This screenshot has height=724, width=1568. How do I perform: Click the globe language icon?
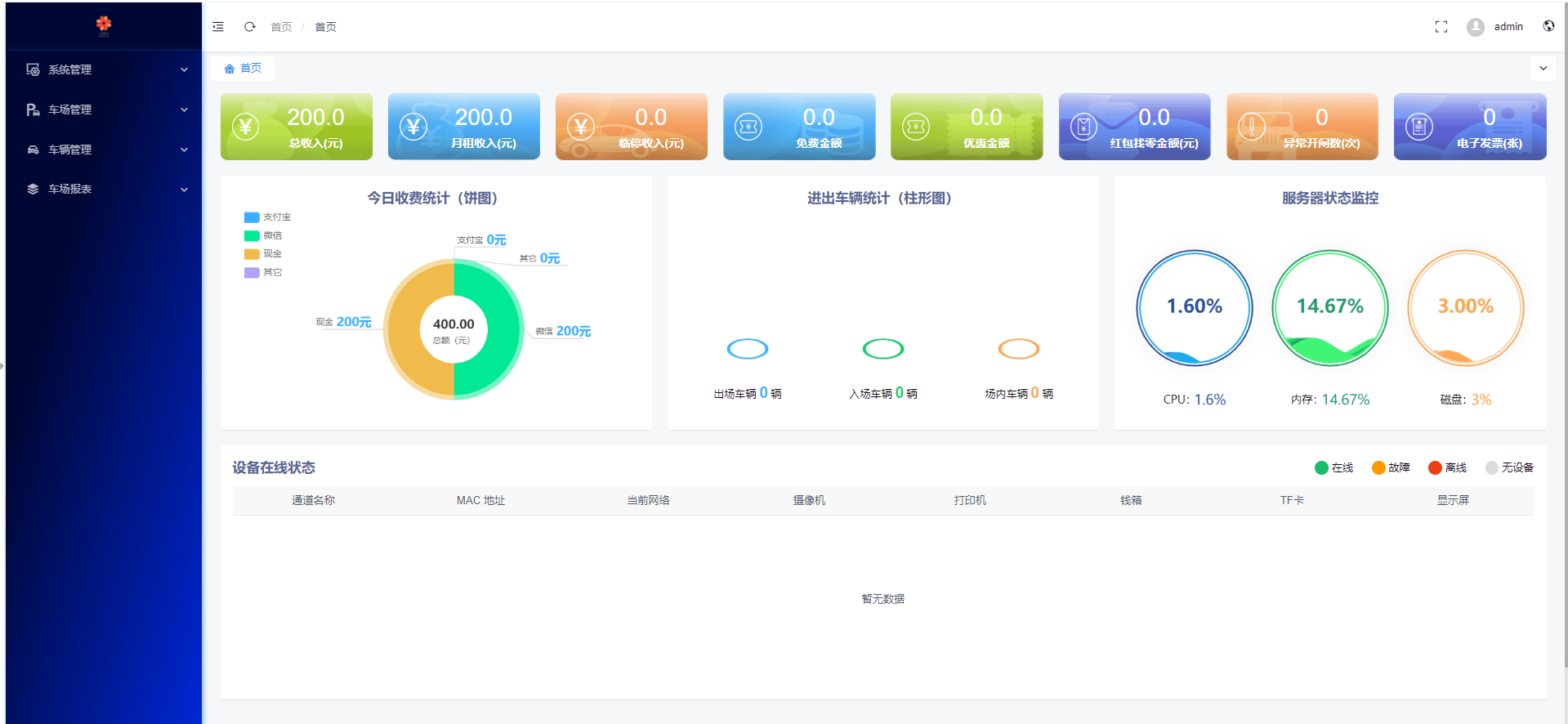[x=1548, y=26]
